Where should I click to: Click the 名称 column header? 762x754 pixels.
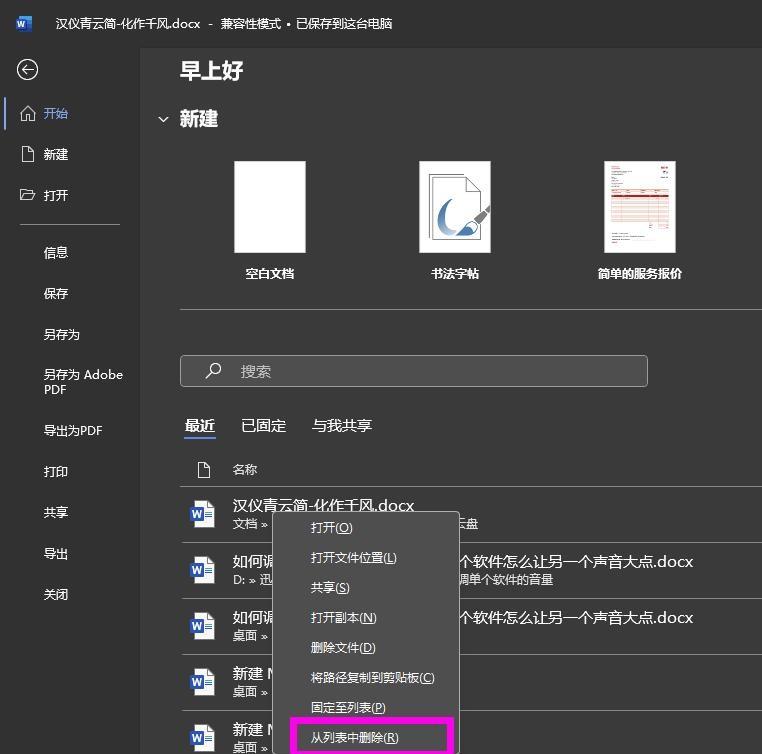(244, 470)
